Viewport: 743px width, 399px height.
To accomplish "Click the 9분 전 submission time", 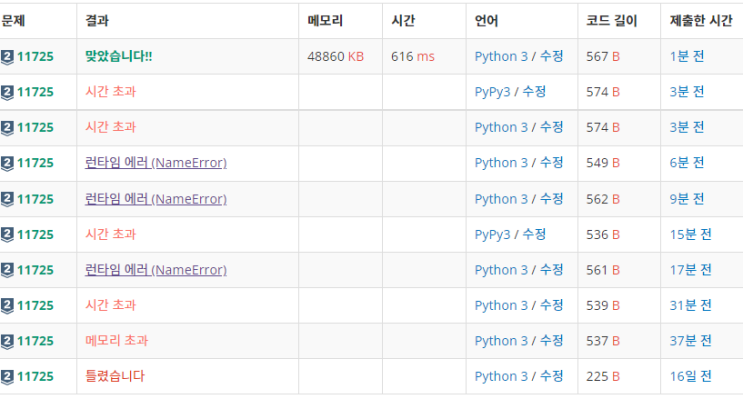I will coord(687,199).
